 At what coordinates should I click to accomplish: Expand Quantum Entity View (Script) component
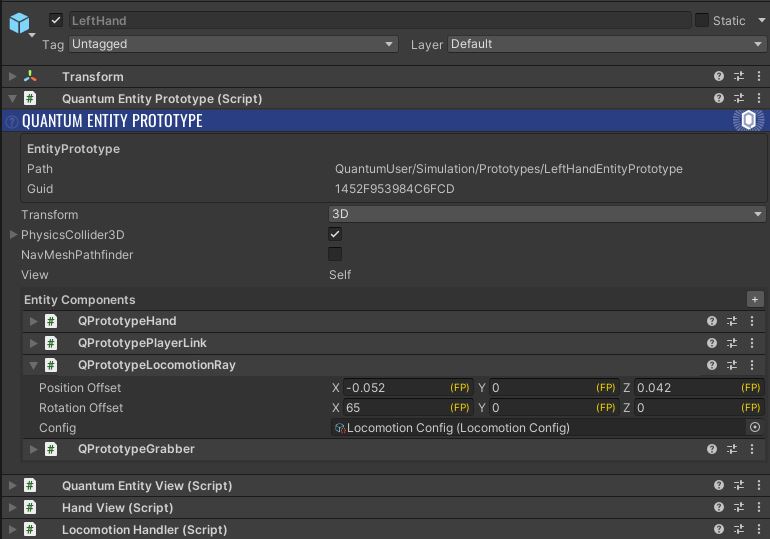point(13,486)
